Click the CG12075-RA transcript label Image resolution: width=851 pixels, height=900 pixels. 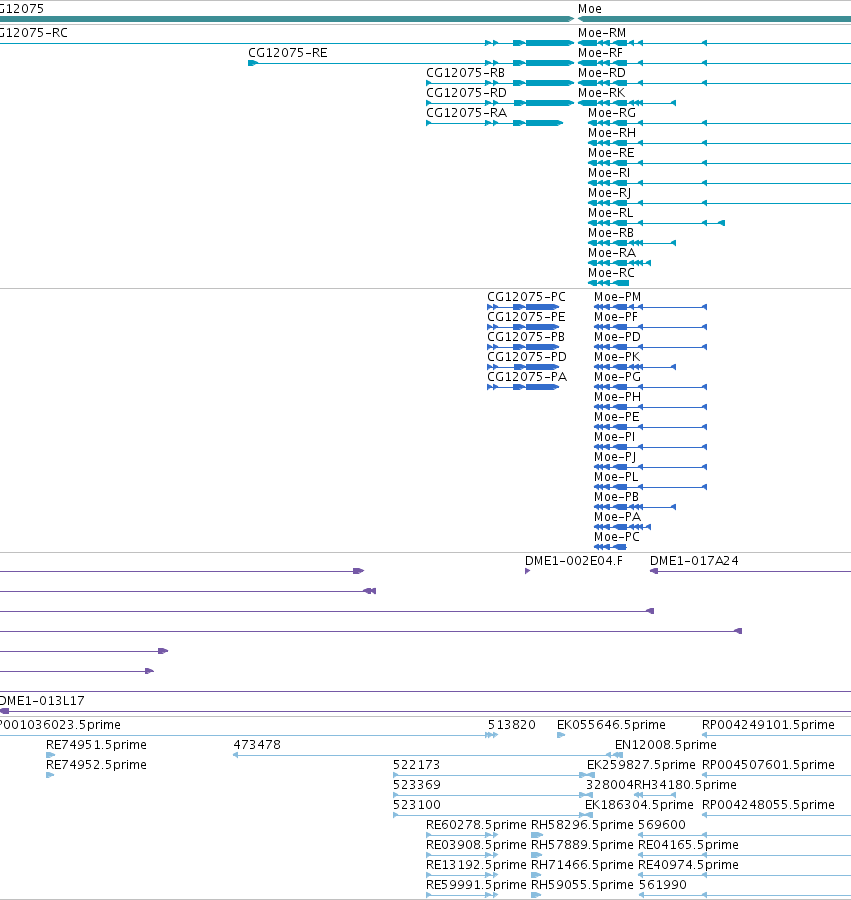point(466,113)
